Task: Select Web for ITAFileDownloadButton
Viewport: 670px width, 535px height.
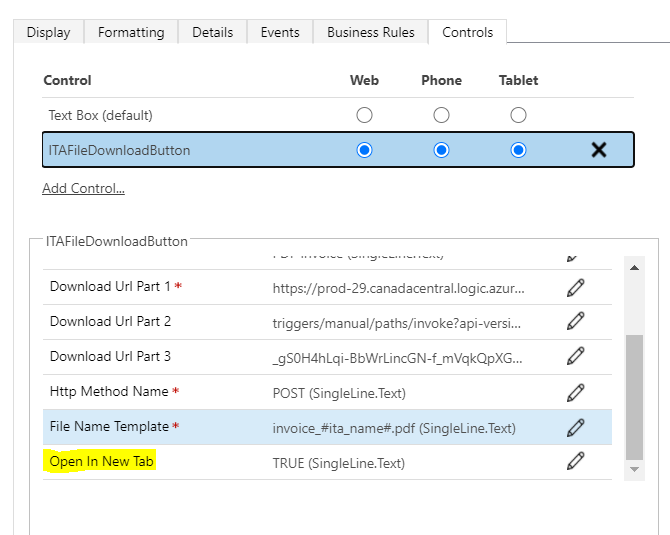Action: [364, 150]
